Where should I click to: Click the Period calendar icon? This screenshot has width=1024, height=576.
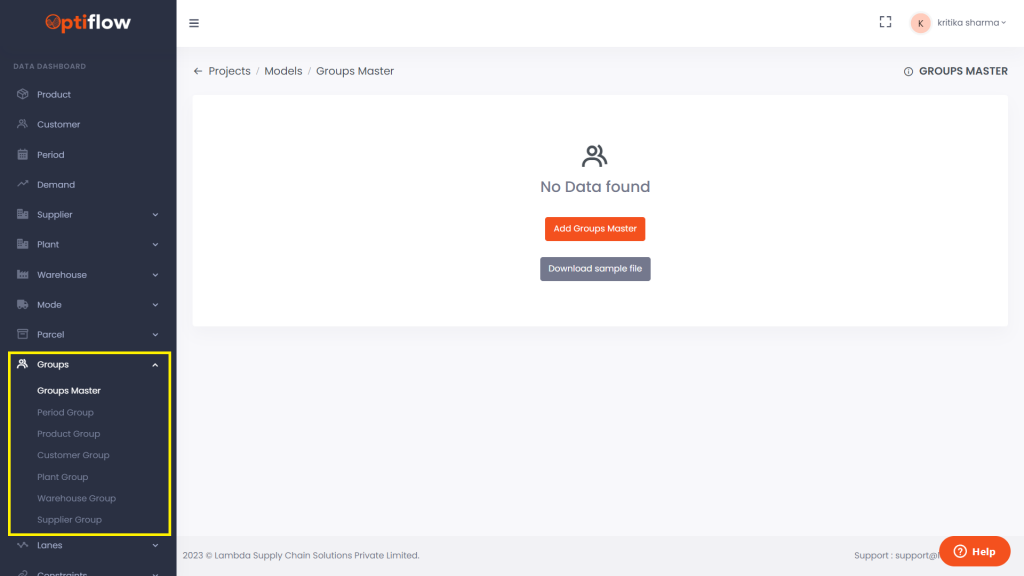coord(22,155)
